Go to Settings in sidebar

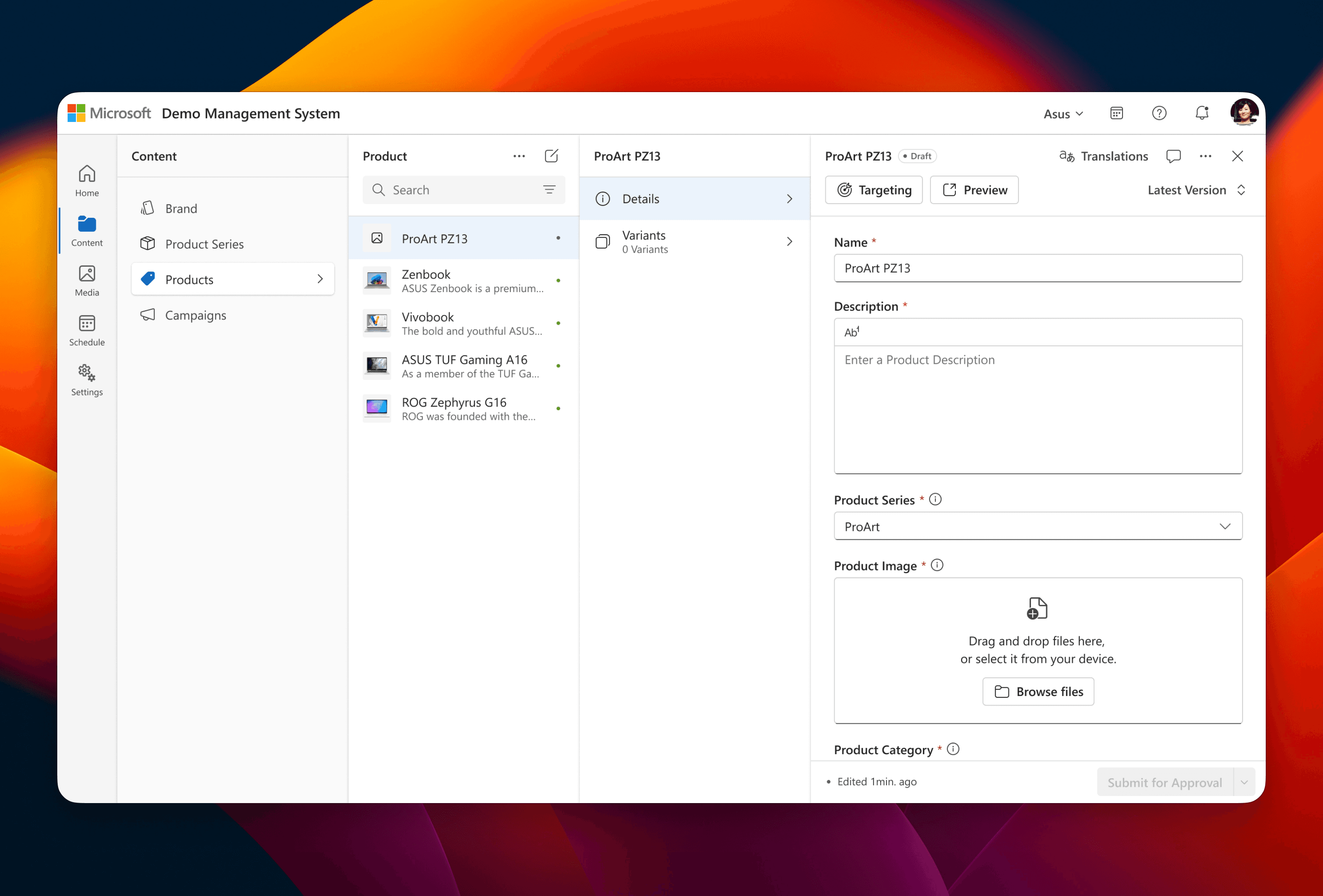click(x=87, y=380)
